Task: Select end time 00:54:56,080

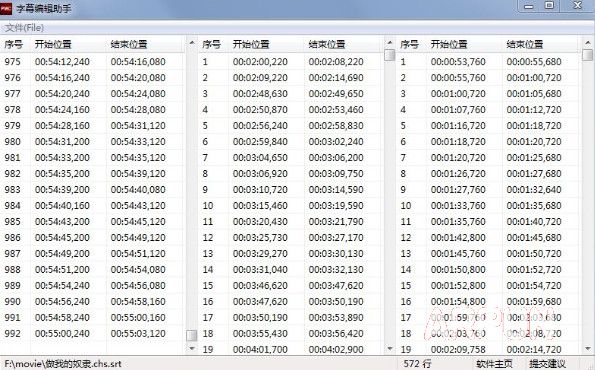Action: [x=138, y=285]
